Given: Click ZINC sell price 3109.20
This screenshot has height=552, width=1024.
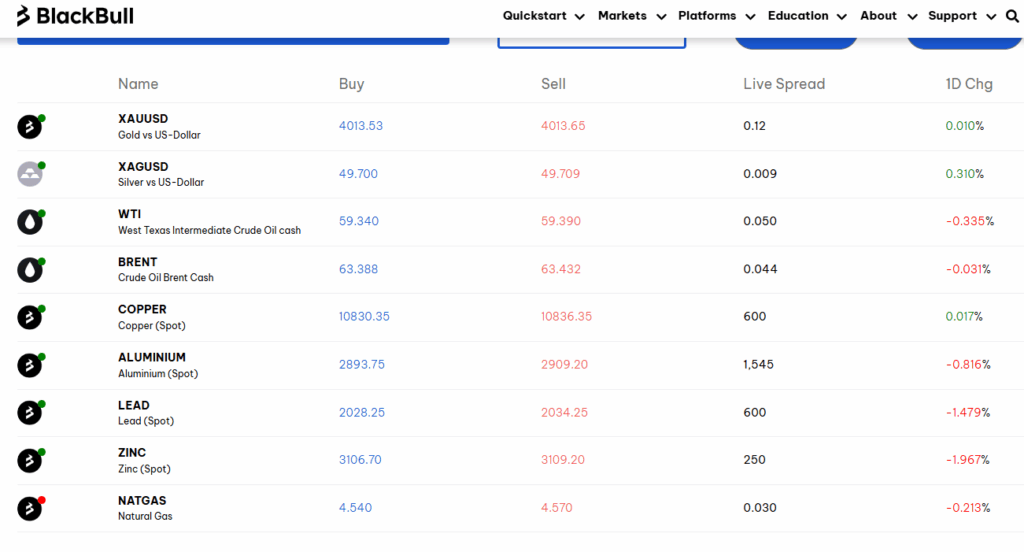Looking at the screenshot, I should point(563,460).
